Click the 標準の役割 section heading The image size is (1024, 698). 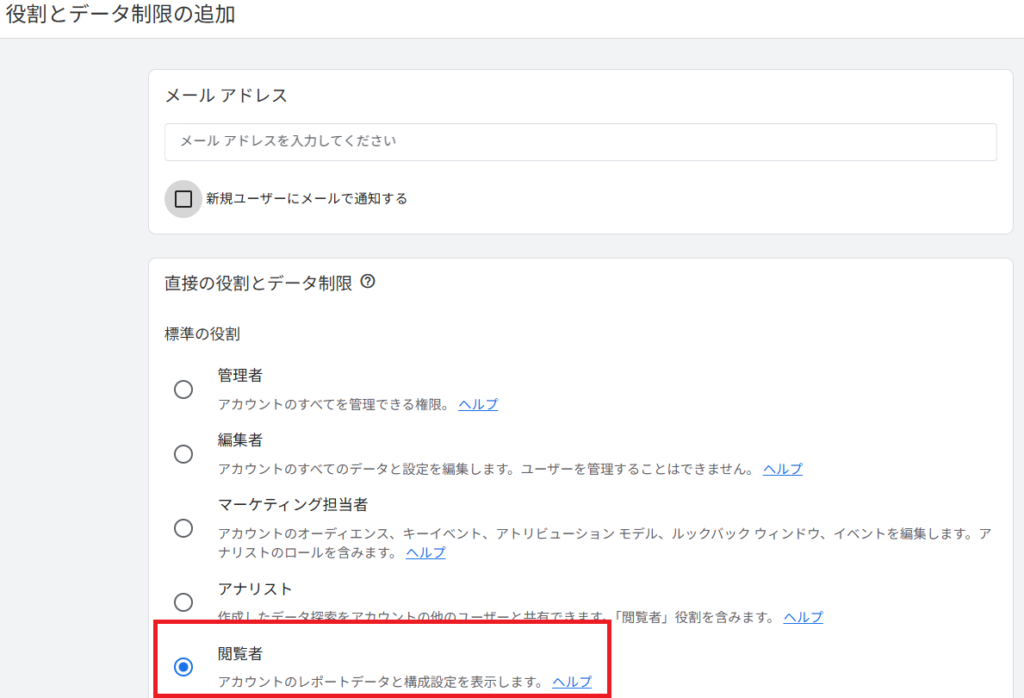[x=202, y=333]
